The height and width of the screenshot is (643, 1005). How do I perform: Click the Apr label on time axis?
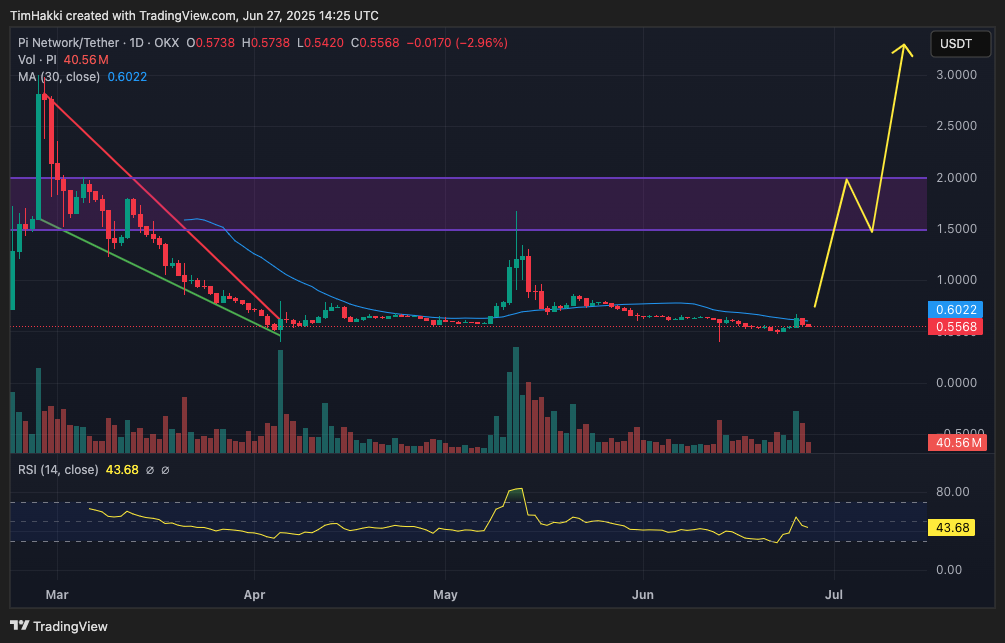coord(254,595)
